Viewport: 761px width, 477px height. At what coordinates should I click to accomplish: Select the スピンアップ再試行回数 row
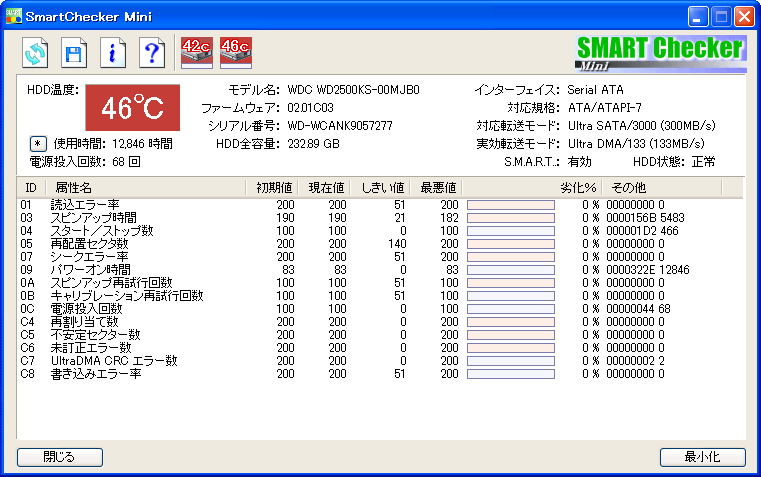point(380,283)
